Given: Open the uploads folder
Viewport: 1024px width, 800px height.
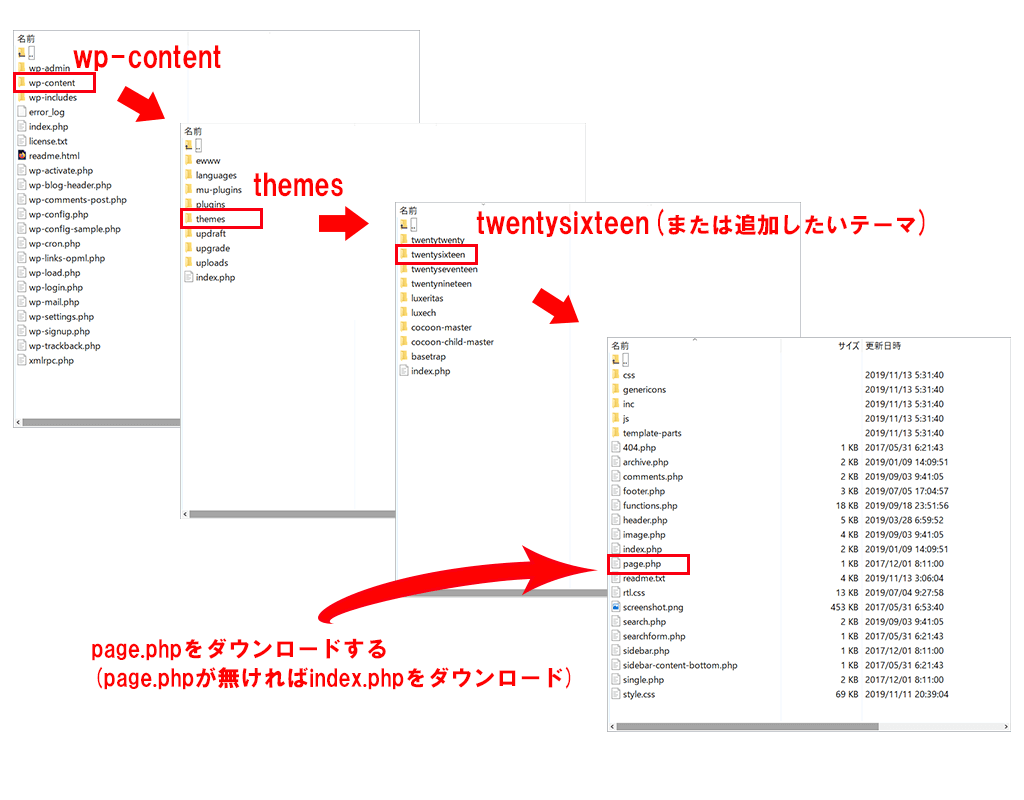Looking at the screenshot, I should (x=211, y=263).
